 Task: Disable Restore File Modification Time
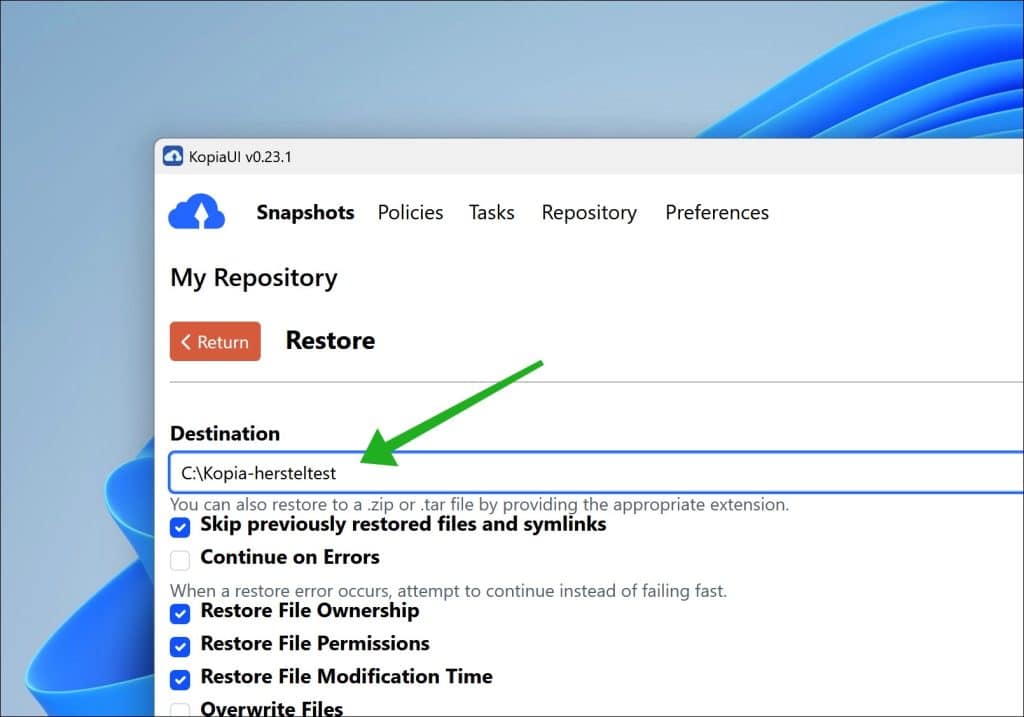coord(180,679)
